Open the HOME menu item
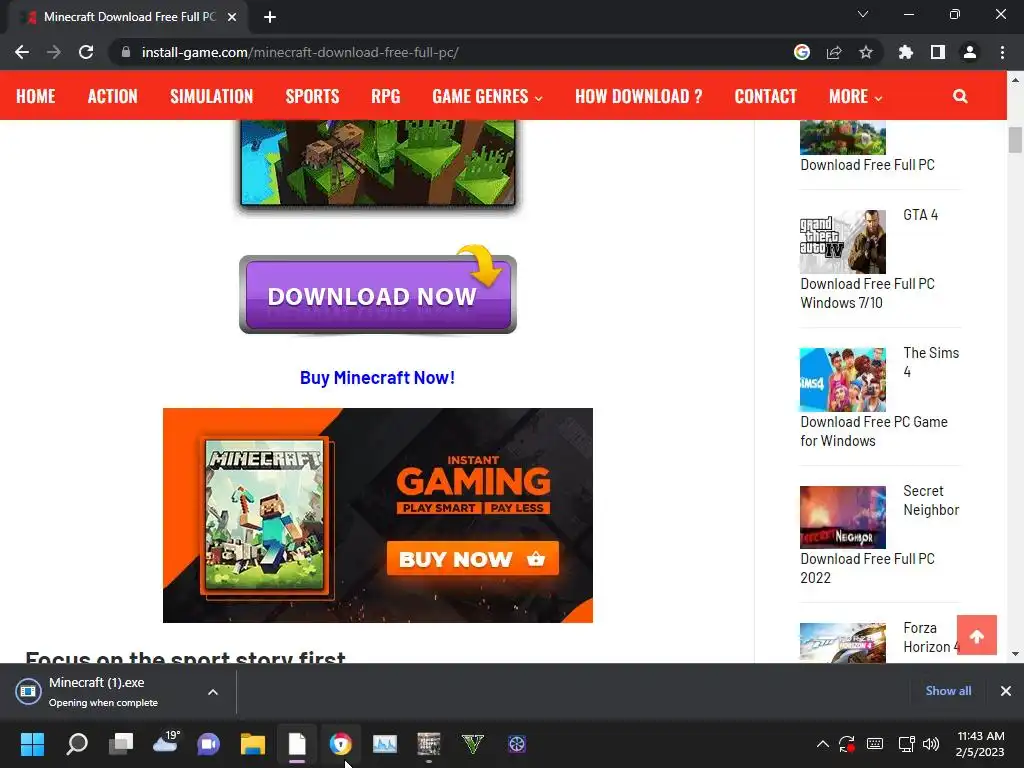 click(x=35, y=96)
